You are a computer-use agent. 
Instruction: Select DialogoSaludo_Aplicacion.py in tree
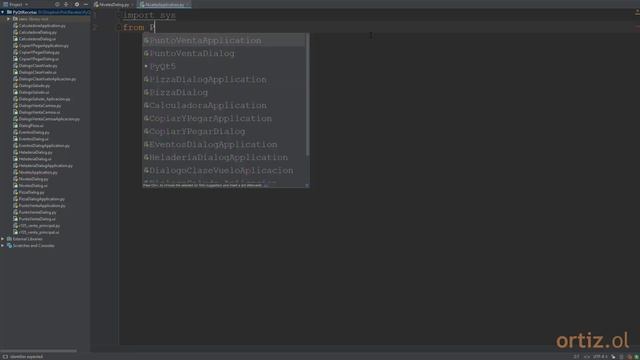coord(44,99)
